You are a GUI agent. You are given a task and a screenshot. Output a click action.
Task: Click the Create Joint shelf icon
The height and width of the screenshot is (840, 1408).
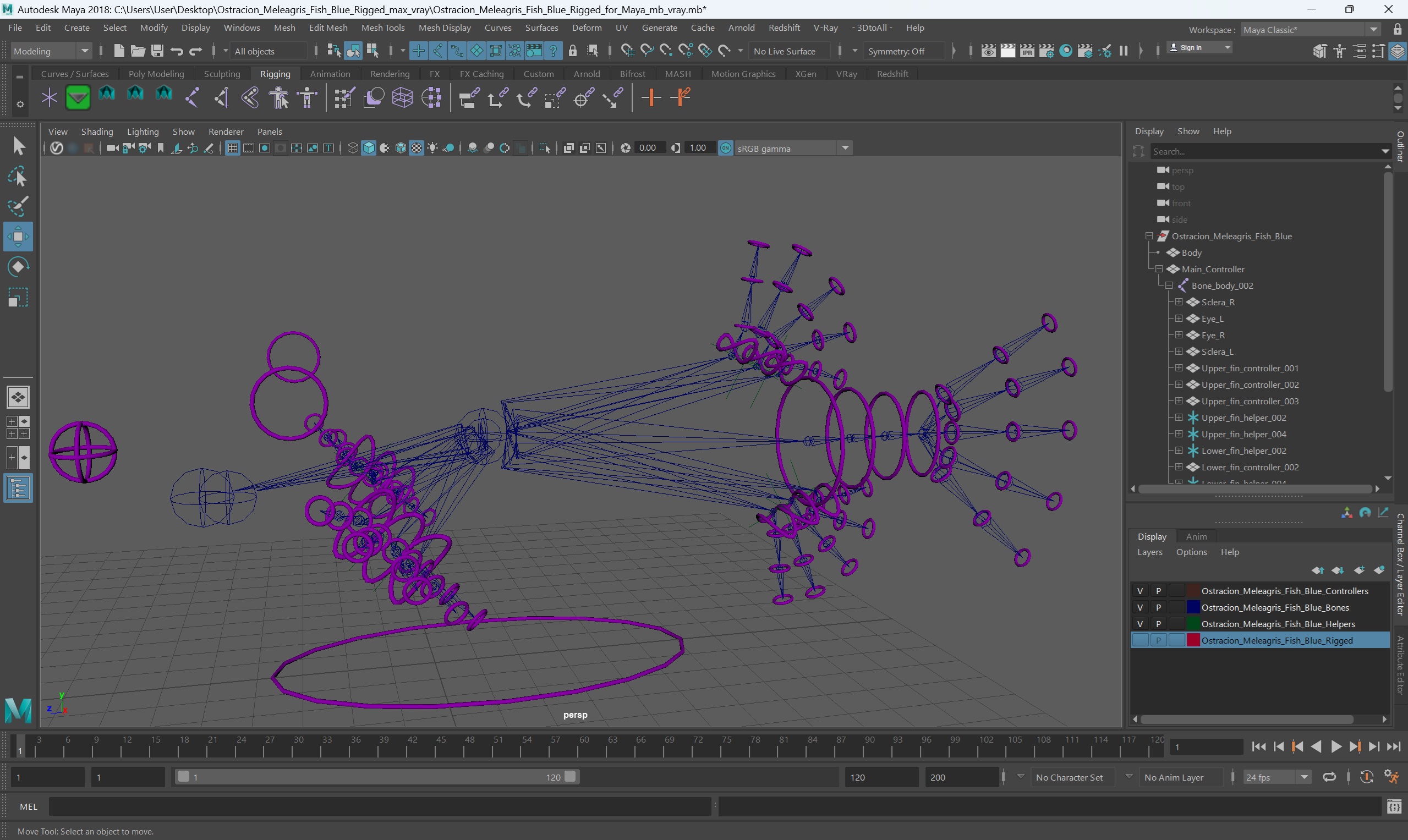click(x=193, y=97)
